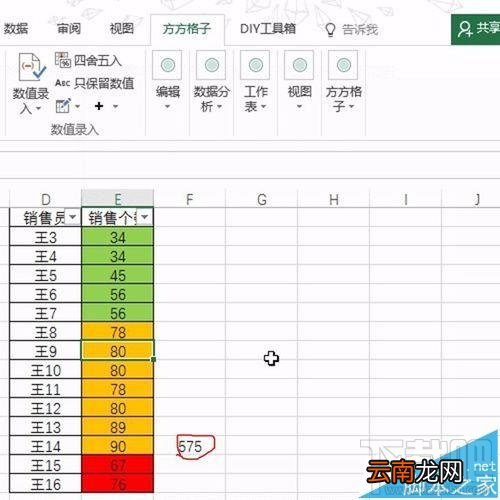Select red cell with value 67
This screenshot has width=500, height=500.
[x=118, y=465]
